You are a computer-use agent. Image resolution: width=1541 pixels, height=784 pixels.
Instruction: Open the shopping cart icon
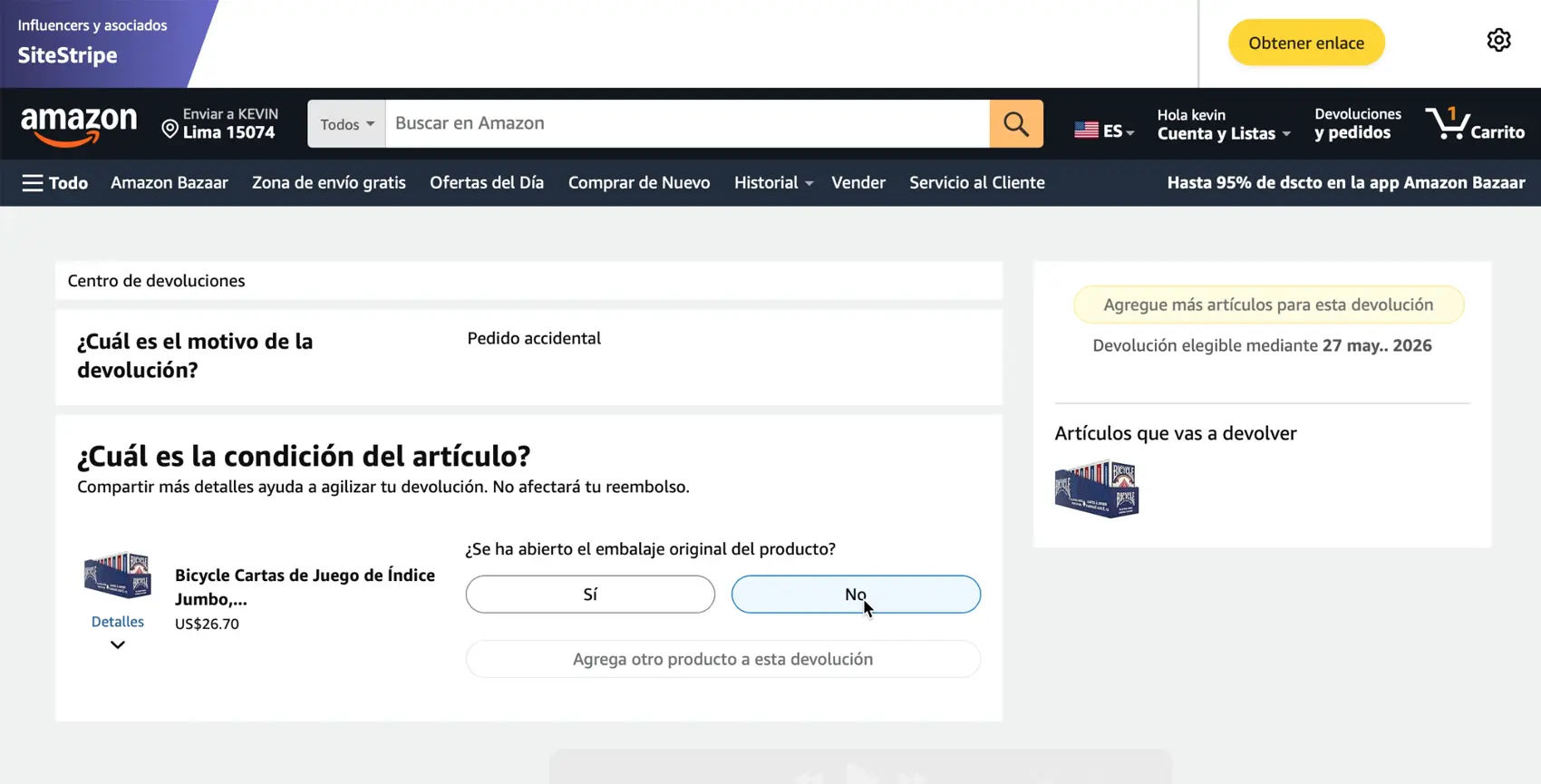(1447, 123)
